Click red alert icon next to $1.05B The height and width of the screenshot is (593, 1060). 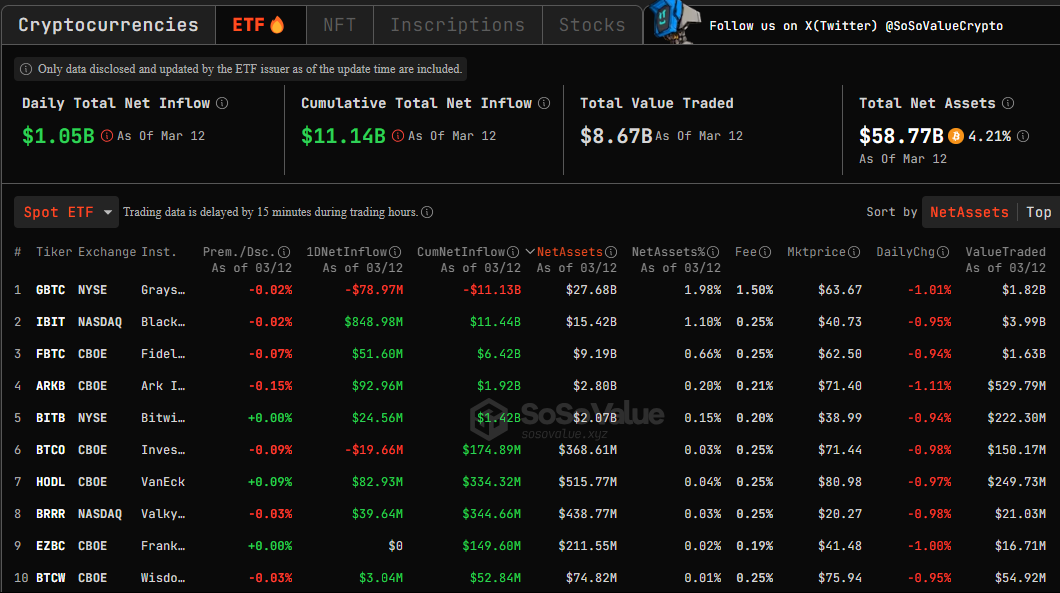[107, 136]
